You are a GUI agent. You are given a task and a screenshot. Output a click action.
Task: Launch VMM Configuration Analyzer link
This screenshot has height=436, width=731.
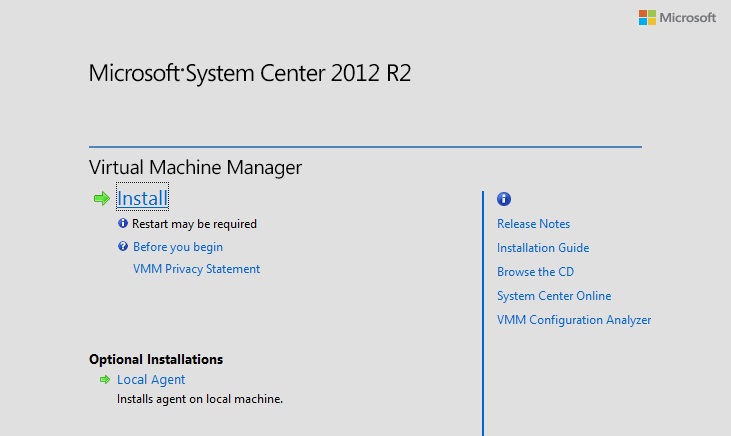[x=574, y=320]
